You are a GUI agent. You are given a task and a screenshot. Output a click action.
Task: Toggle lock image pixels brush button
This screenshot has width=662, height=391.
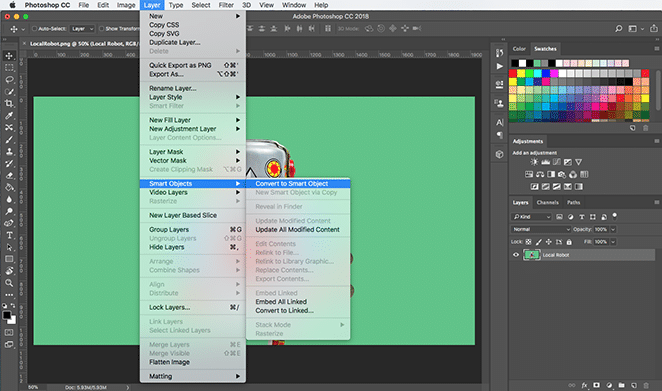click(538, 242)
